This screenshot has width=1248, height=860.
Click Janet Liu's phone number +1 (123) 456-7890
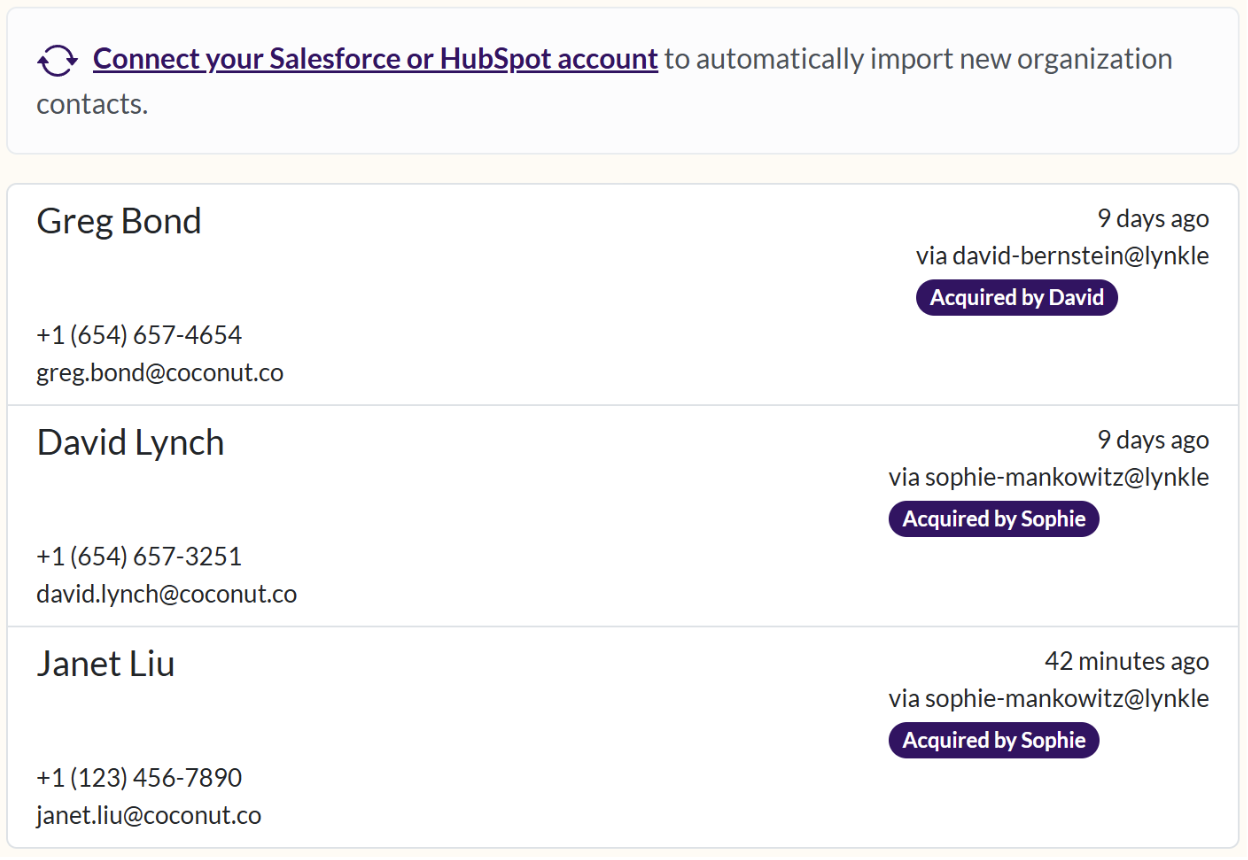point(139,778)
